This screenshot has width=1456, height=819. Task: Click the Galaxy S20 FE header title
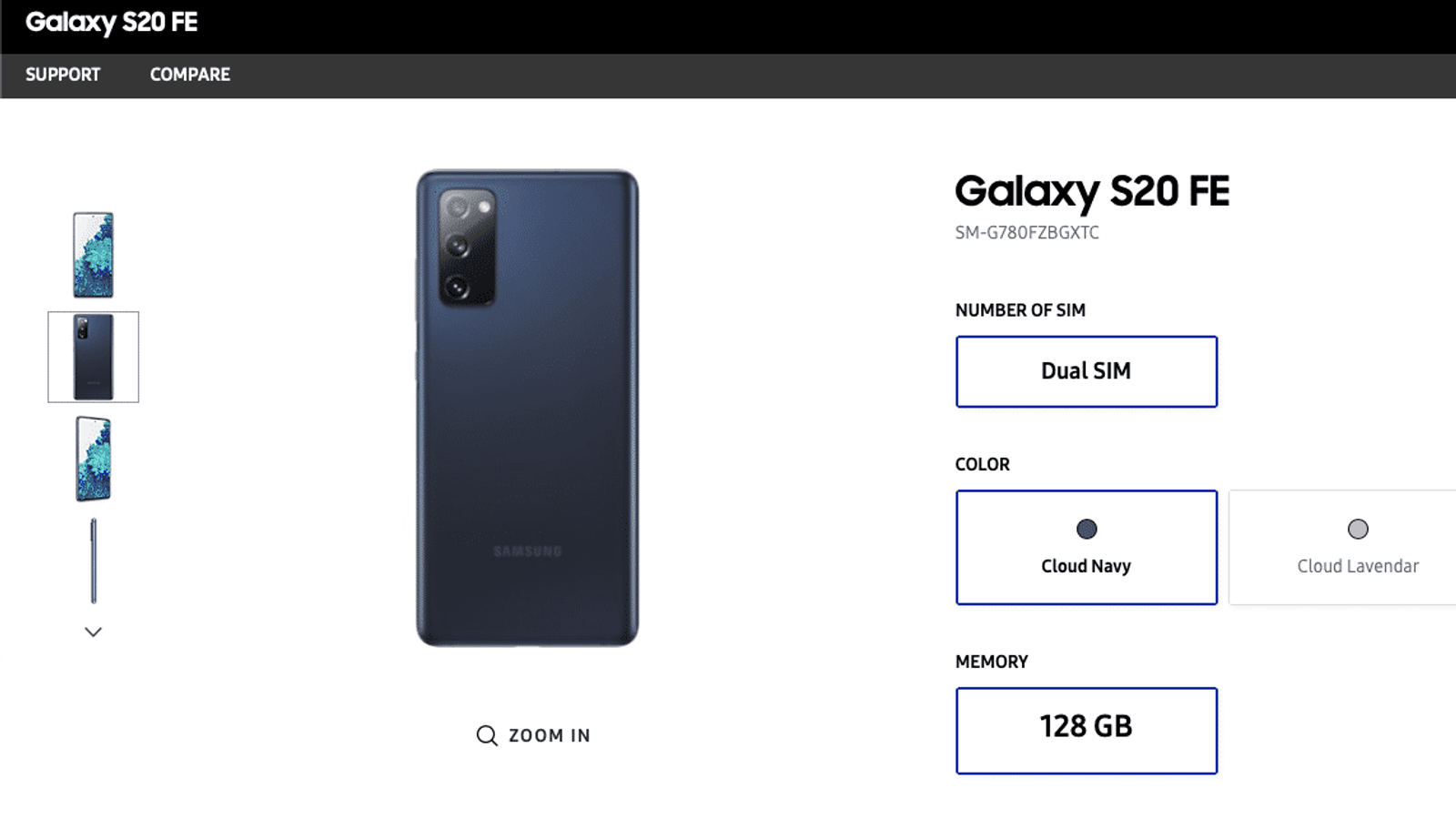coord(111,23)
